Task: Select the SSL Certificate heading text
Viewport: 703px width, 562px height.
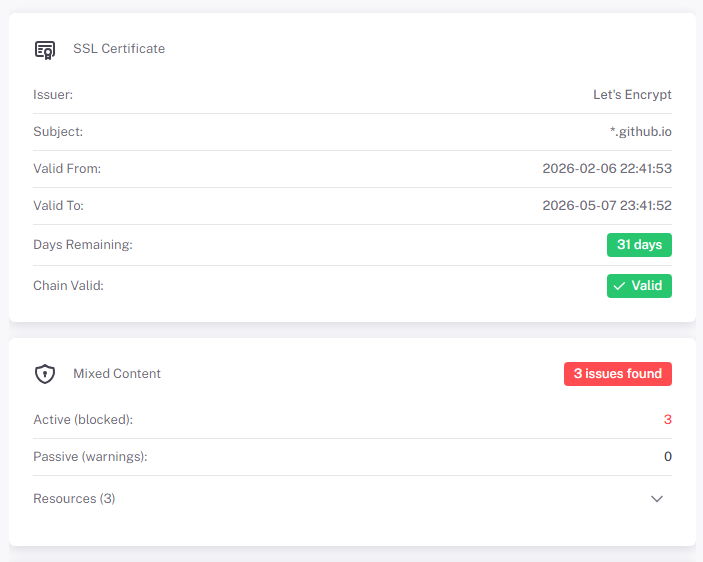Action: click(119, 49)
